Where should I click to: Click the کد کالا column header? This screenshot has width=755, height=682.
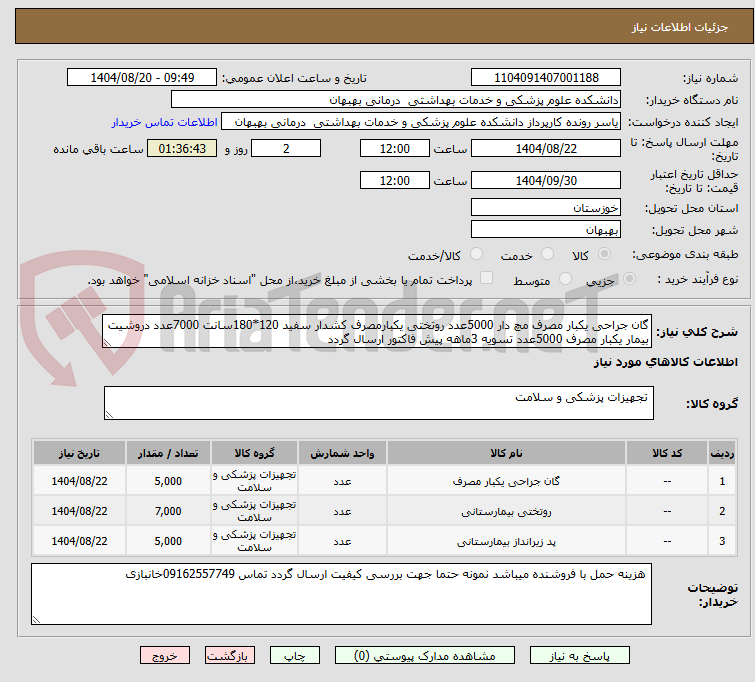coord(667,453)
